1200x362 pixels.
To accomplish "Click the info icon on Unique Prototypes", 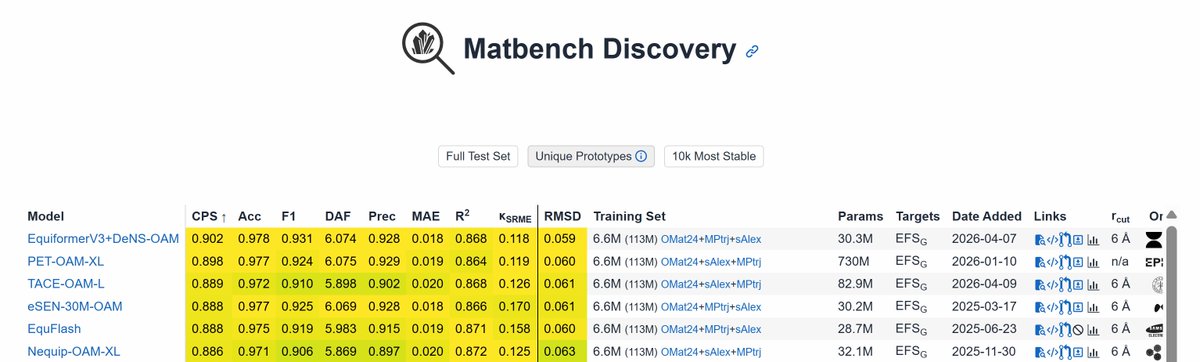I will tap(641, 157).
